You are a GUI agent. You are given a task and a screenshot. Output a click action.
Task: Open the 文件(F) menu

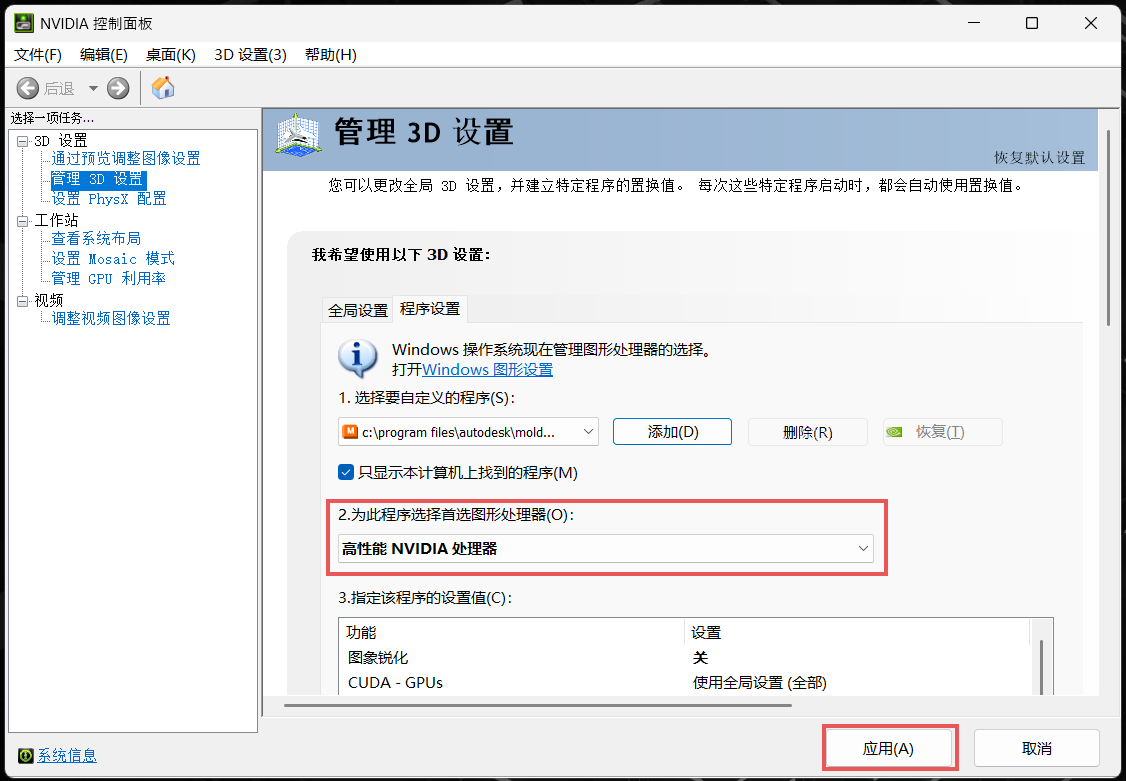[x=38, y=55]
